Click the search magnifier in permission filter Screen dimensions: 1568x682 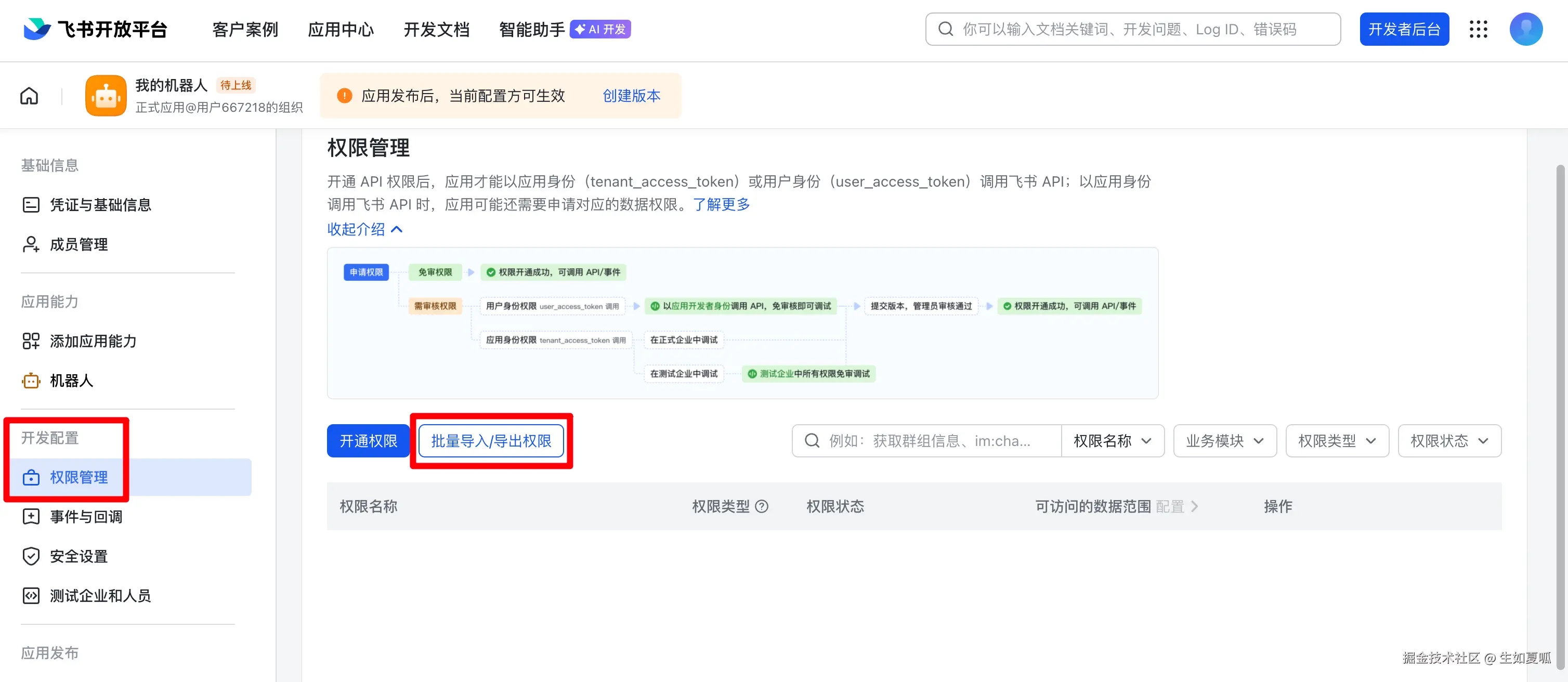point(812,440)
